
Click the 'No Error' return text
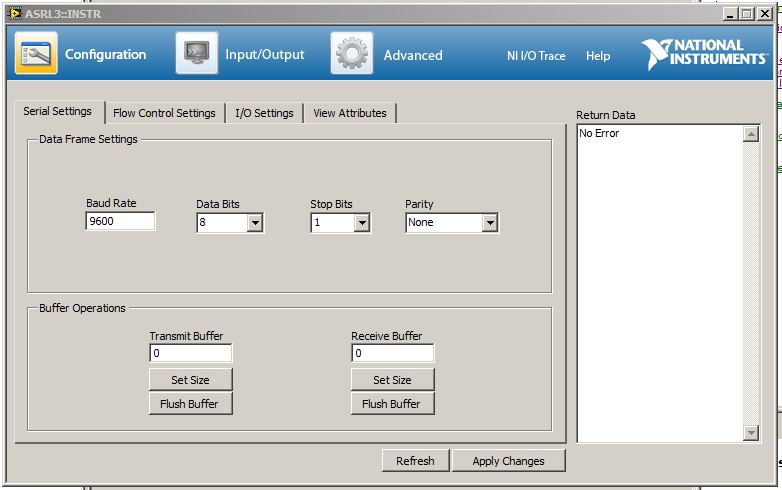pyautogui.click(x=599, y=134)
